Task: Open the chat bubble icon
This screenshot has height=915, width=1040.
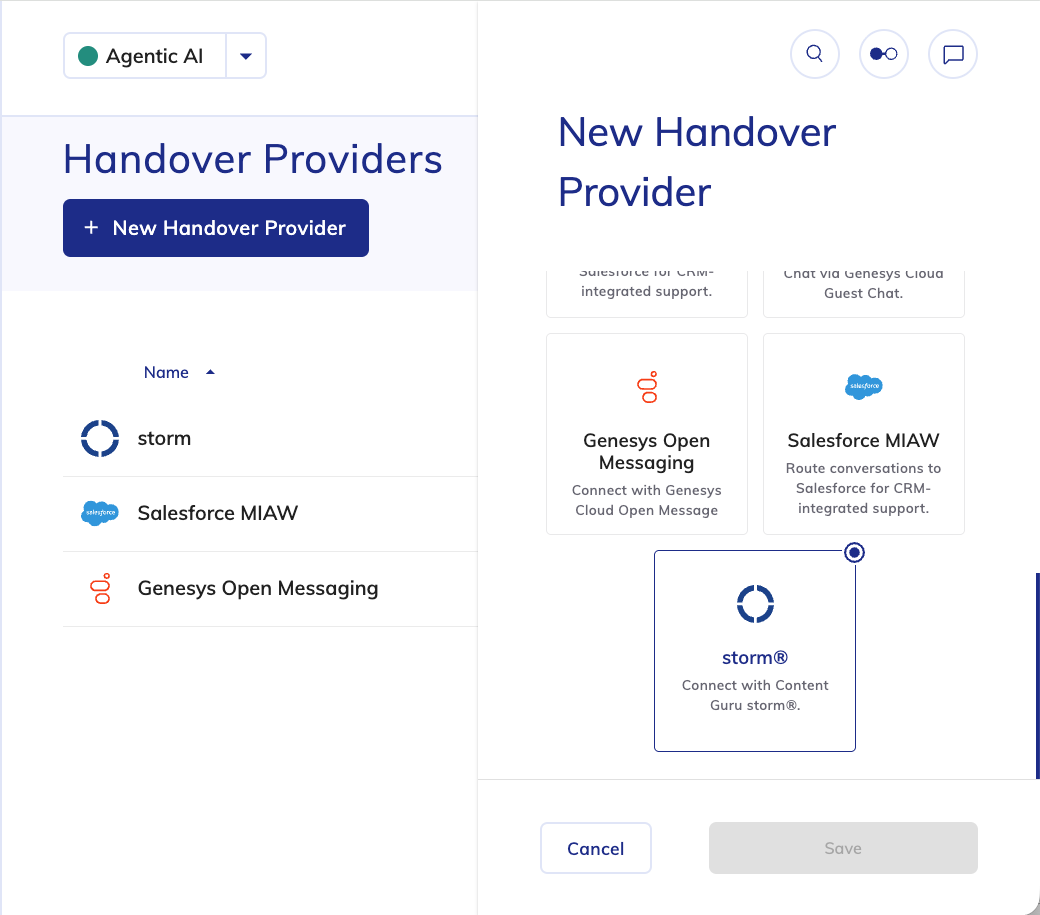Action: (x=953, y=54)
